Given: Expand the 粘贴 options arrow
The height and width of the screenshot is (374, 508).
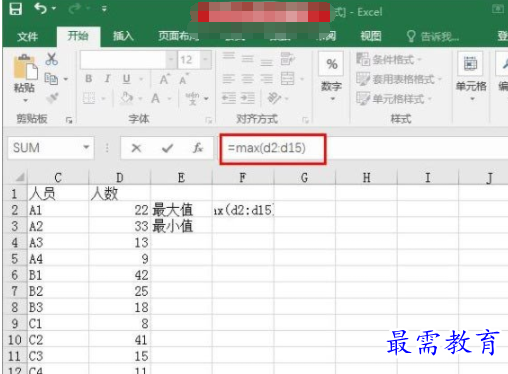Looking at the screenshot, I should tap(25, 100).
